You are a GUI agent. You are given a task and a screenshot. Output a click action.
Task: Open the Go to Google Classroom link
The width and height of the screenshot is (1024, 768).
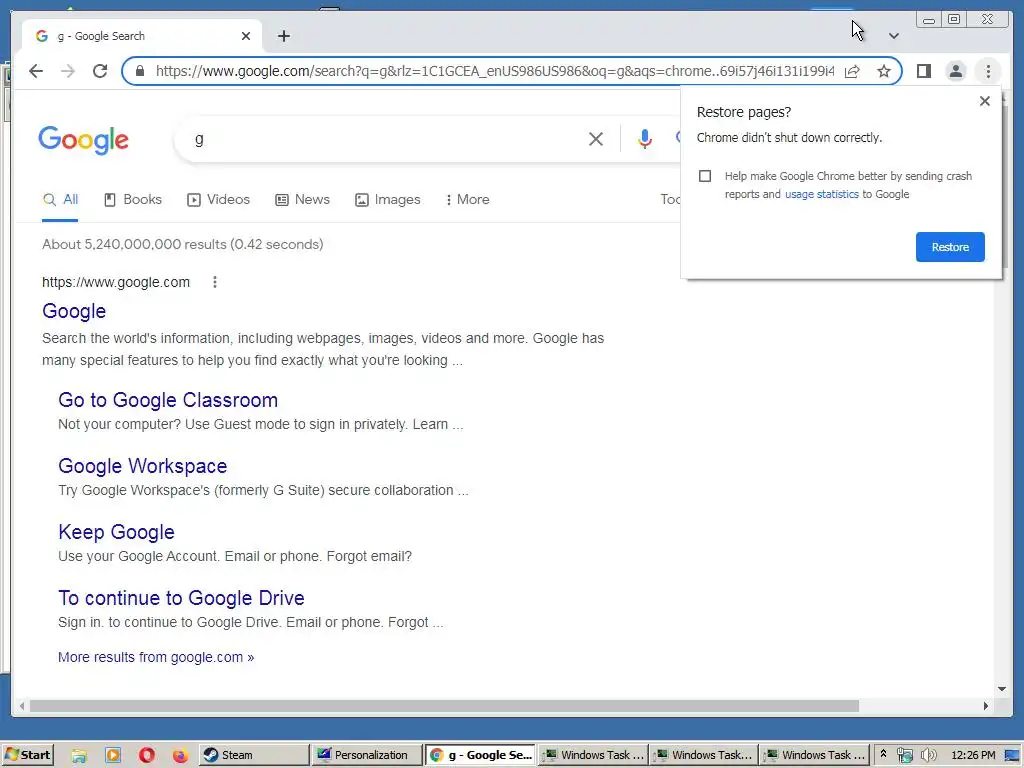[x=168, y=400]
